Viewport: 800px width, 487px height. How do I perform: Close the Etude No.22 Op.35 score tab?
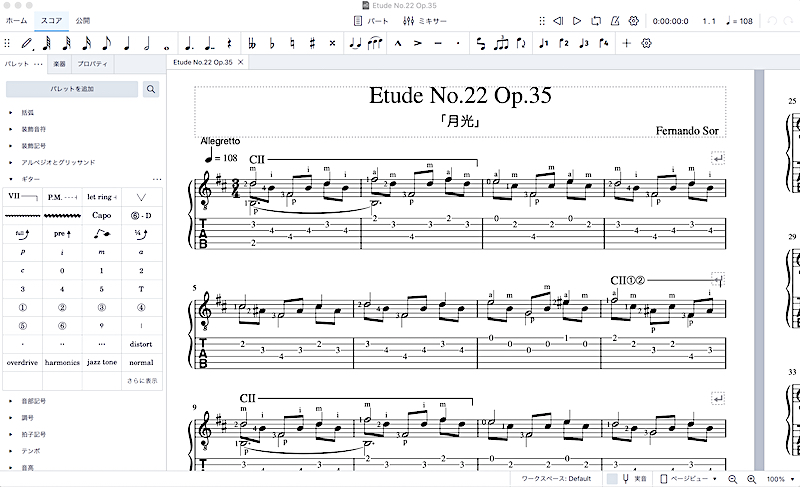click(x=241, y=62)
